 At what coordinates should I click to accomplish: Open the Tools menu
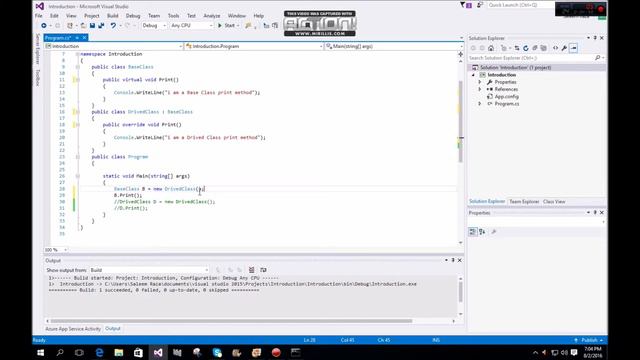coord(173,16)
